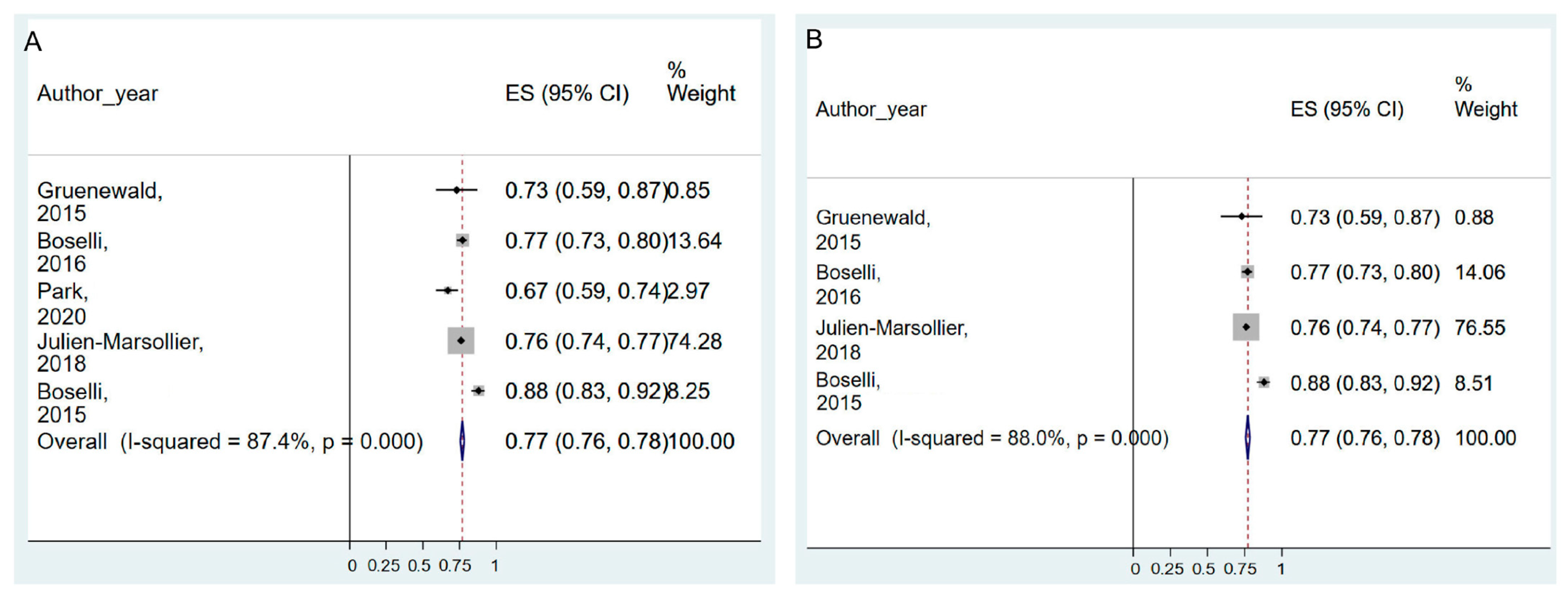Image resolution: width=1568 pixels, height=597 pixels.
Task: Click the Gruenewald point marker in panel B
Action: point(1242,216)
